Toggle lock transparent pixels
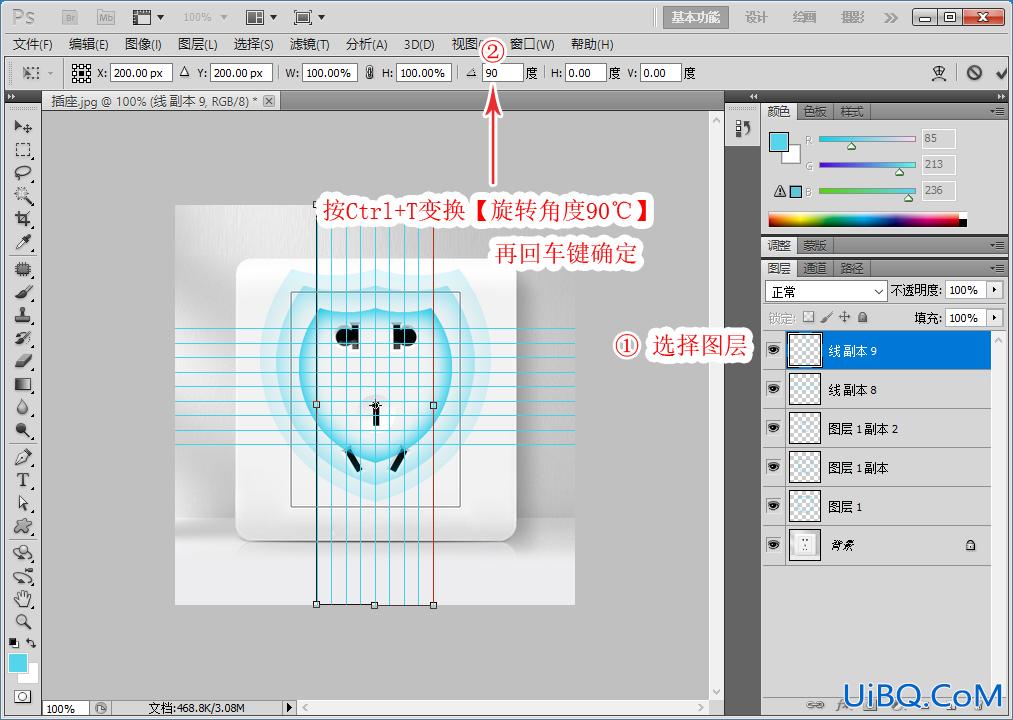The height and width of the screenshot is (720, 1013). pyautogui.click(x=808, y=317)
